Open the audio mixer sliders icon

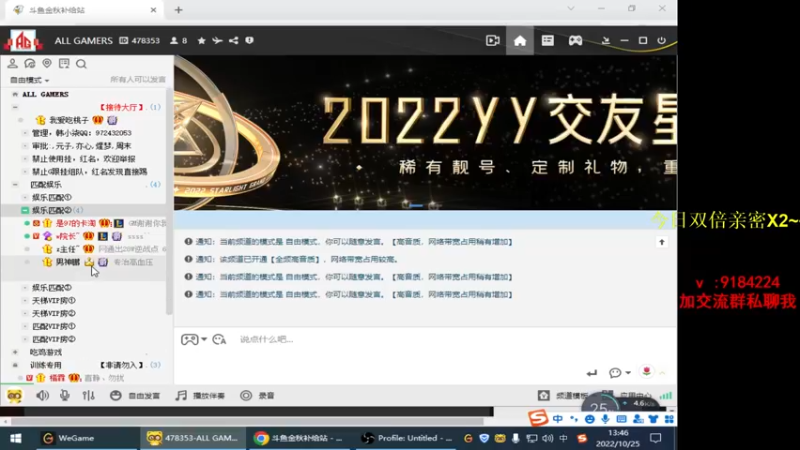[x=88, y=395]
